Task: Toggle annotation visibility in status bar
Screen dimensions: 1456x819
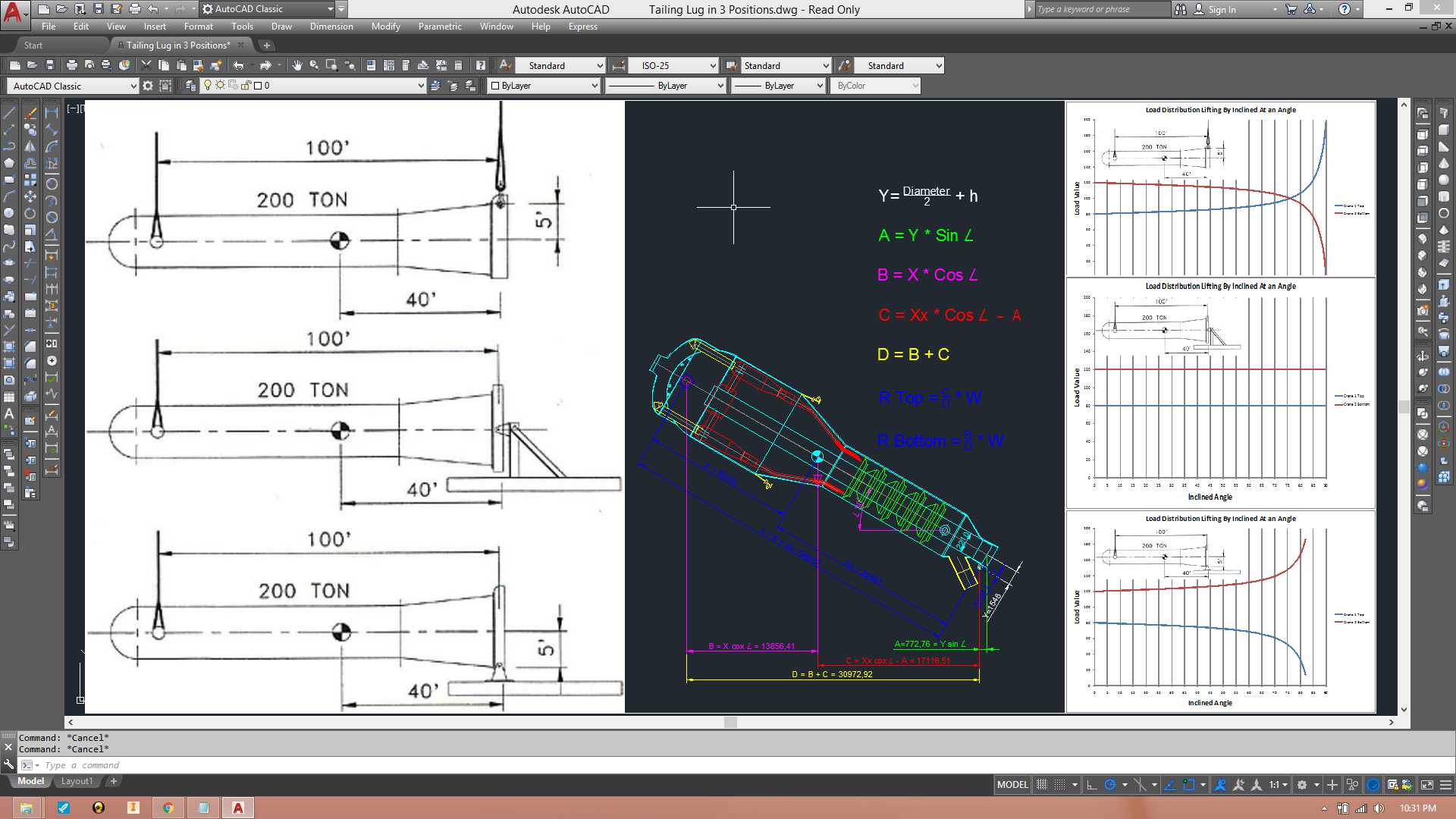Action: point(1220,785)
